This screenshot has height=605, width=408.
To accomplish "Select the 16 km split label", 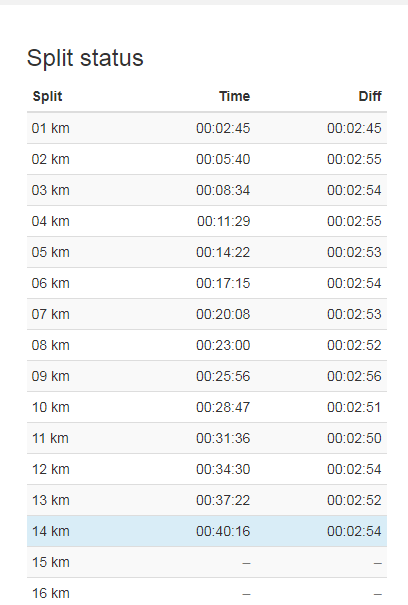I will (x=51, y=593).
